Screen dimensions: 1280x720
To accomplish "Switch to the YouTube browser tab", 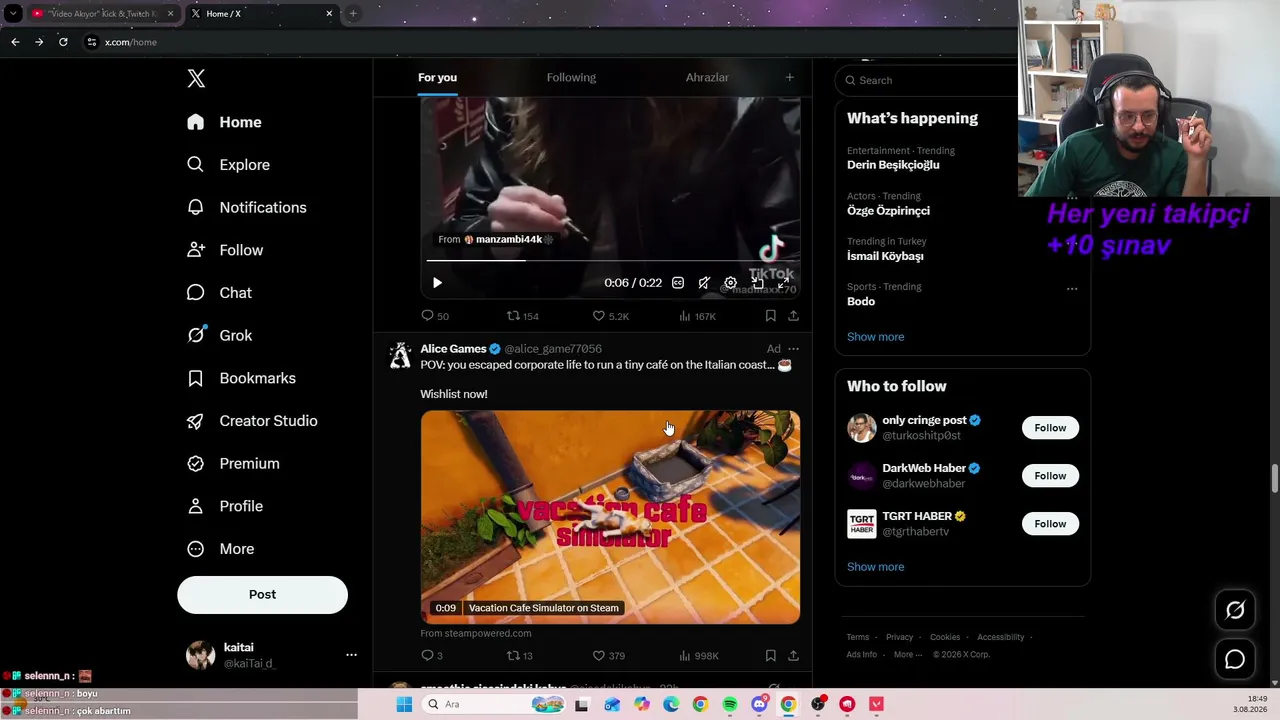I will click(x=101, y=14).
